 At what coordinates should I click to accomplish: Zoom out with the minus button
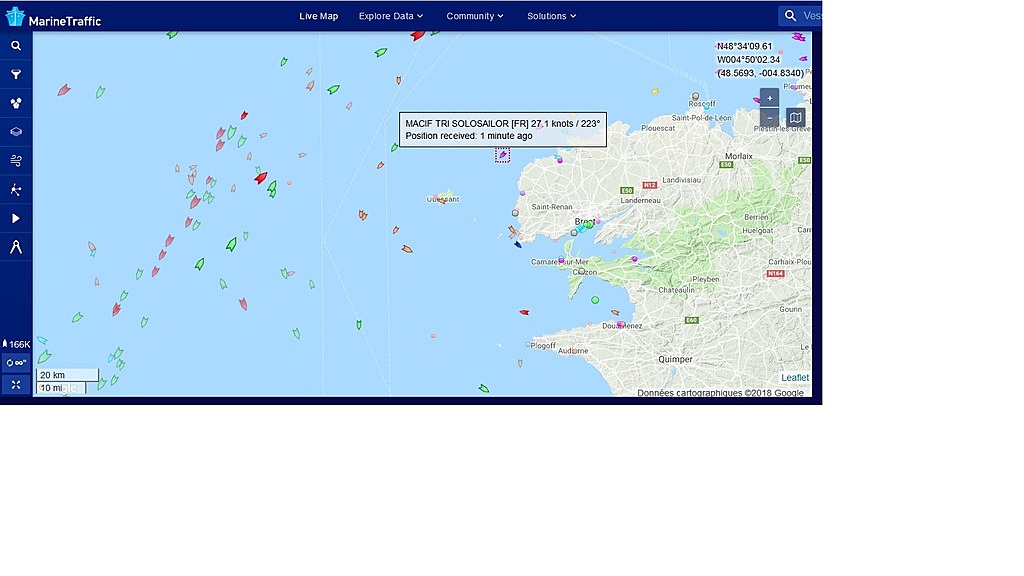tap(769, 118)
